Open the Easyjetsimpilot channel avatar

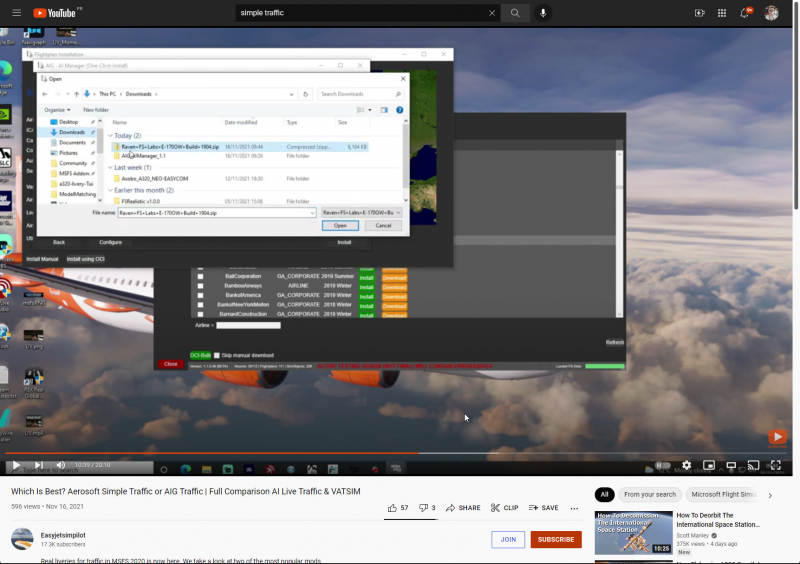pos(22,539)
